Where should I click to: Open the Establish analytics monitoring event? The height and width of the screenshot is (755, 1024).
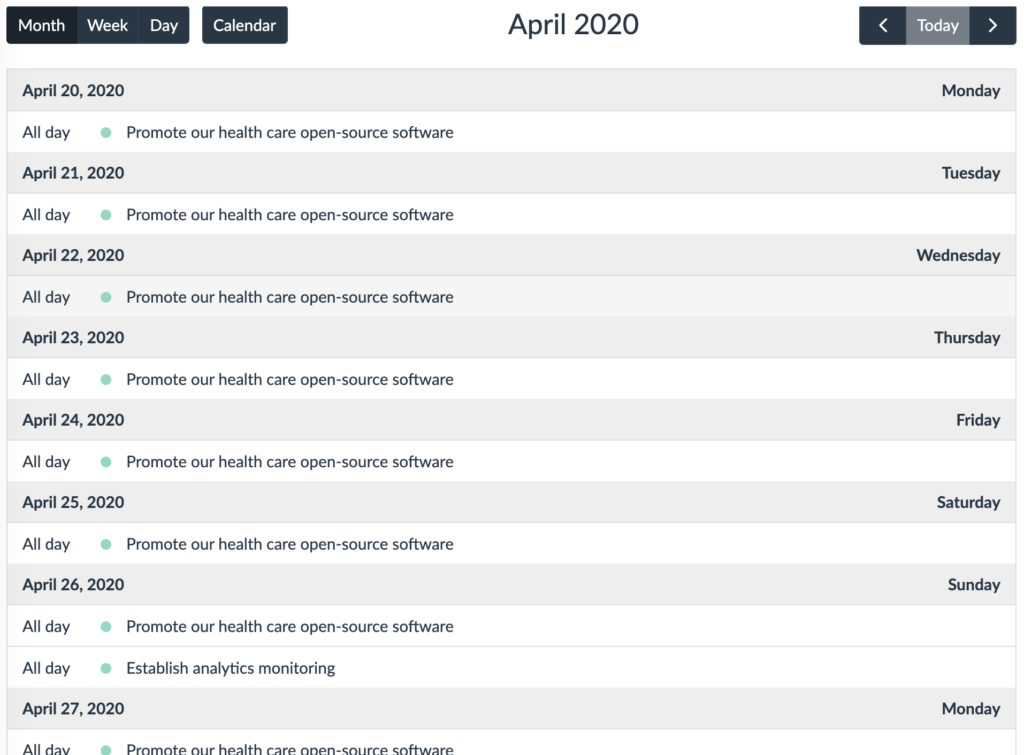[x=230, y=668]
